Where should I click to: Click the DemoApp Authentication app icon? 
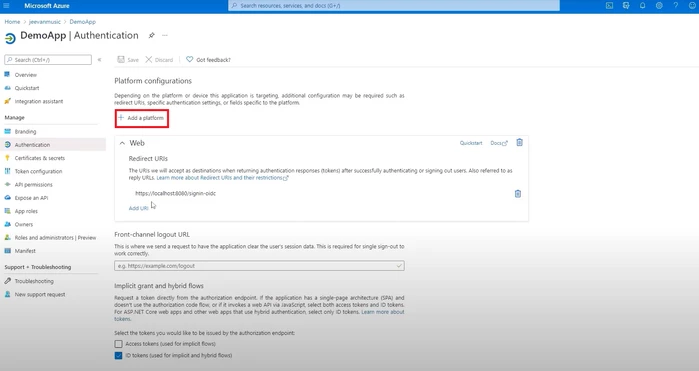10,38
